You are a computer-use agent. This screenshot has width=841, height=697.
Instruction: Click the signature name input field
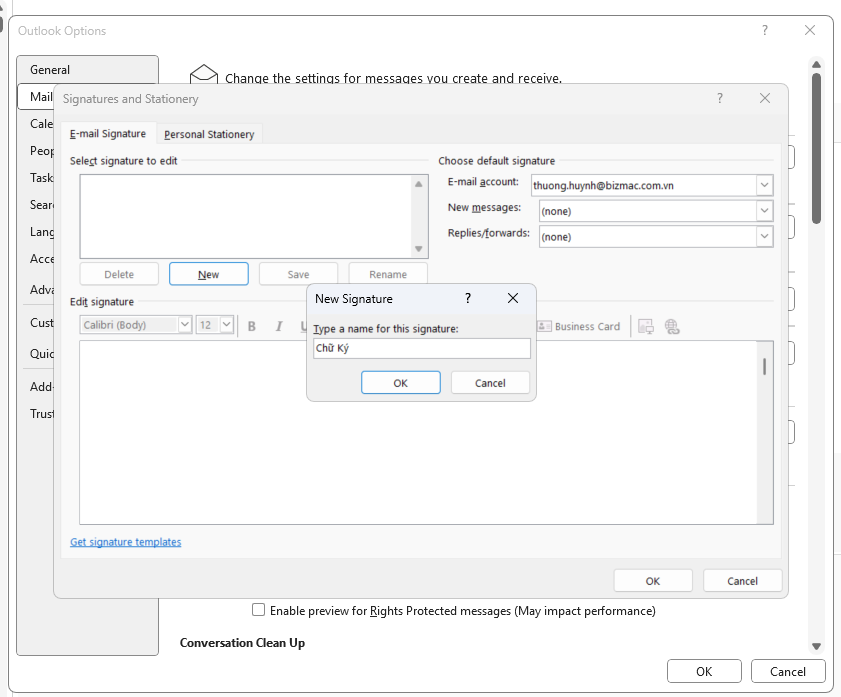coord(421,348)
